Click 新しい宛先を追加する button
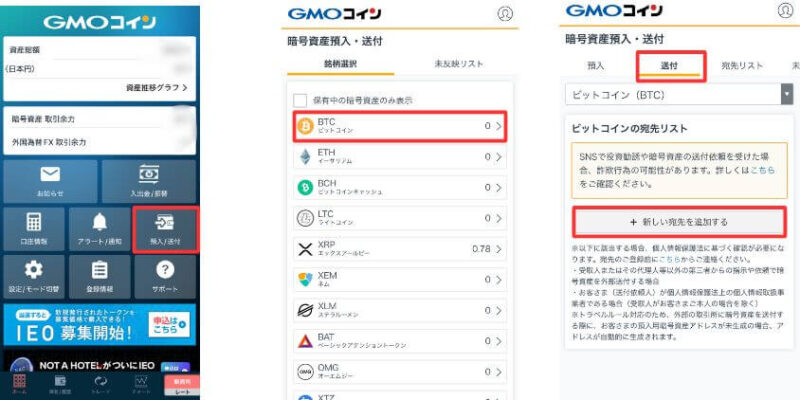Viewport: 800px width, 400px height. pyautogui.click(x=679, y=222)
